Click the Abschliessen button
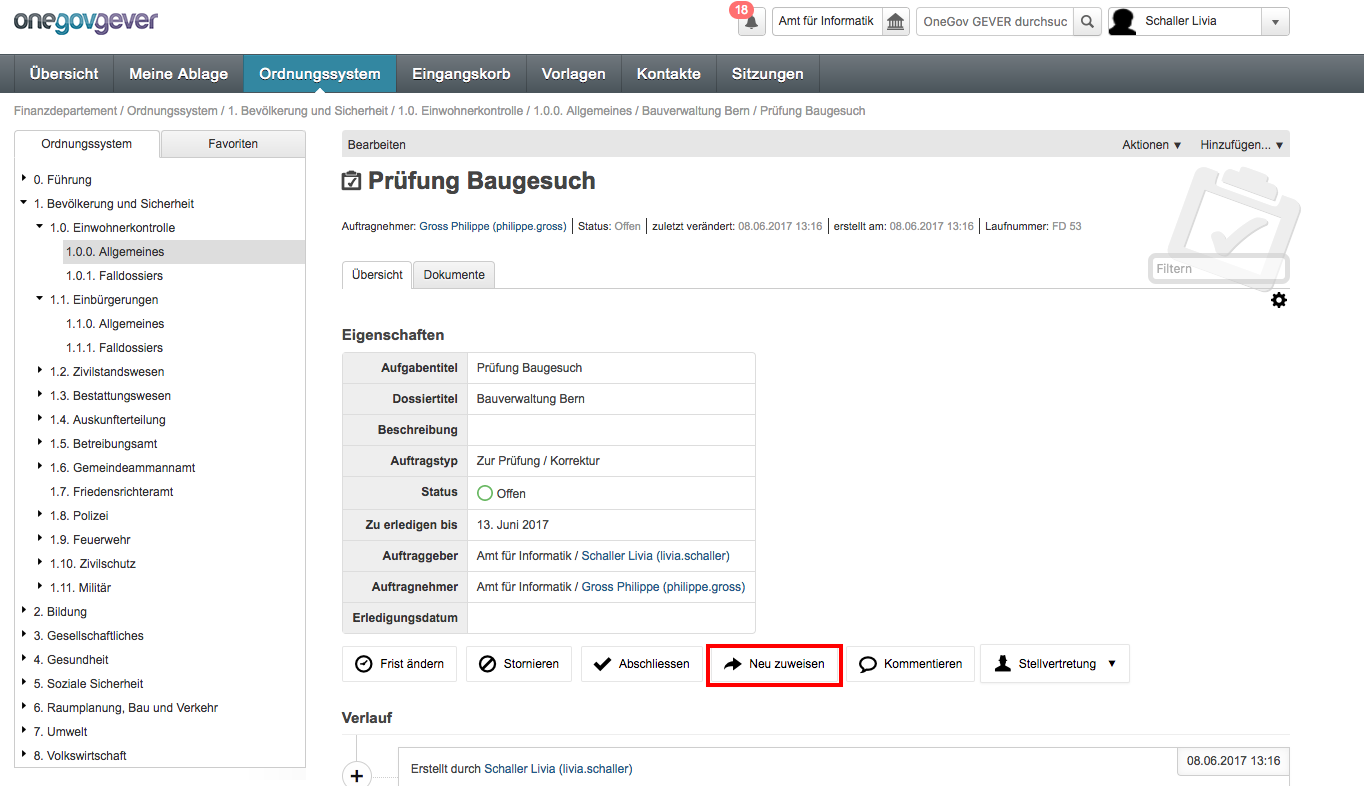The image size is (1364, 786). pyautogui.click(x=641, y=664)
